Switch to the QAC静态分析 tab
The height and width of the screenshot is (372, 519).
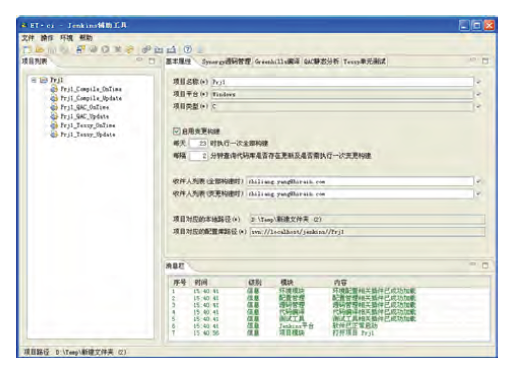click(321, 61)
